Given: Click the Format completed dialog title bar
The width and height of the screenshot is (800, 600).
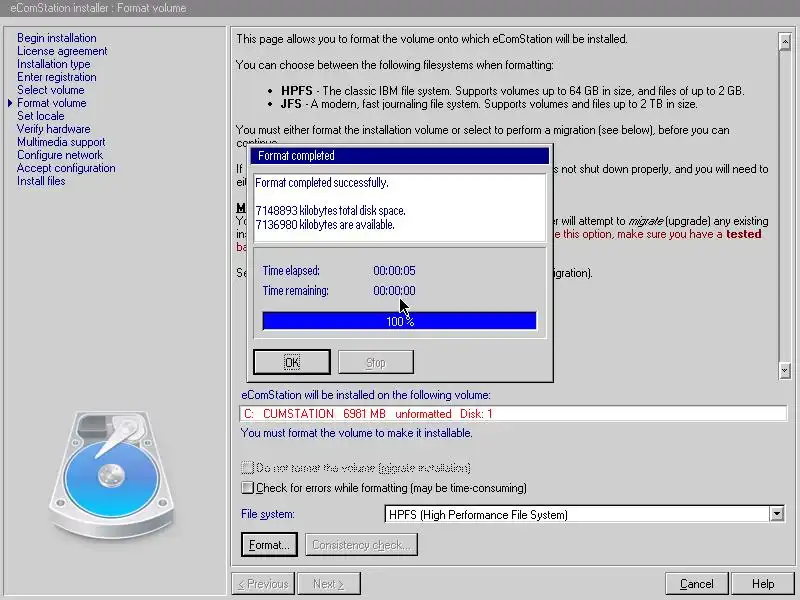Looking at the screenshot, I should (399, 156).
